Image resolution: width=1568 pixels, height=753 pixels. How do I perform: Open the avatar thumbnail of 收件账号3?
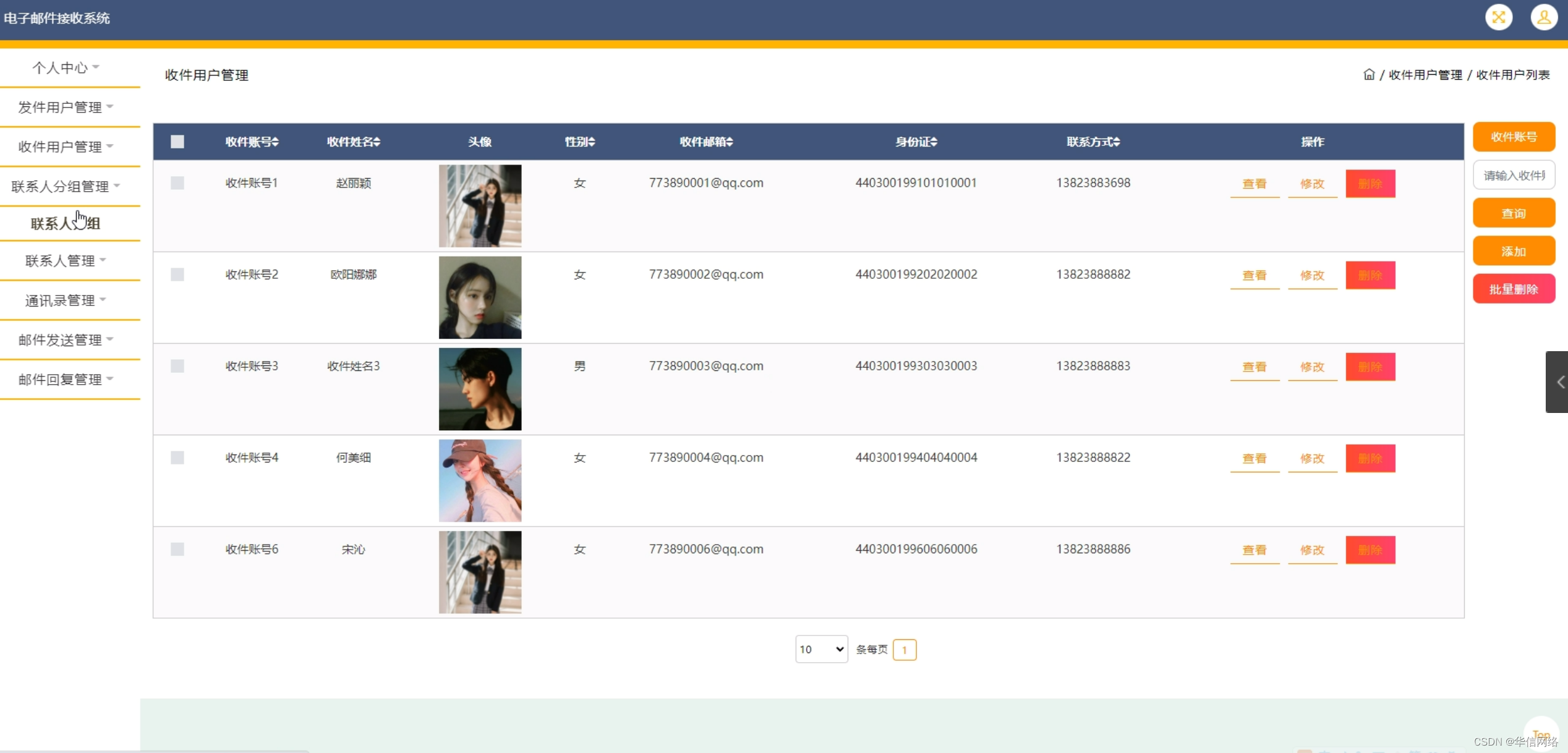click(x=480, y=389)
